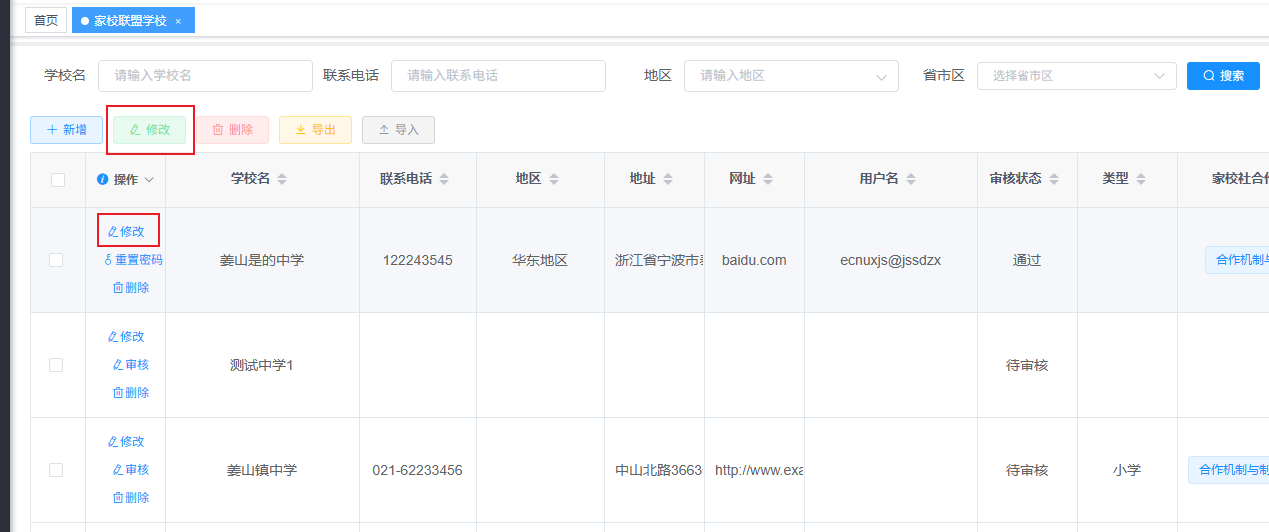1269x532 pixels.
Task: Click the red 删除 toolbar button
Action: 232,130
